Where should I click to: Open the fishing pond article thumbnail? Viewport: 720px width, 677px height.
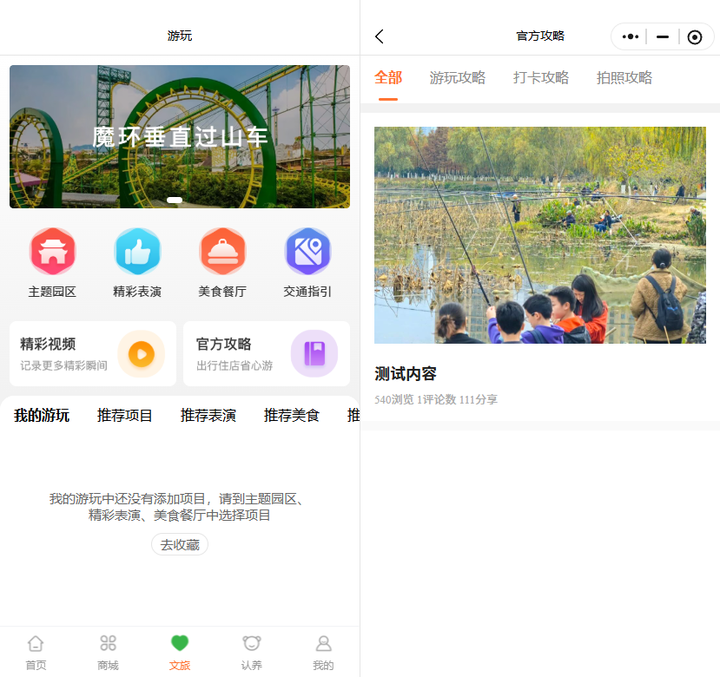click(540, 235)
